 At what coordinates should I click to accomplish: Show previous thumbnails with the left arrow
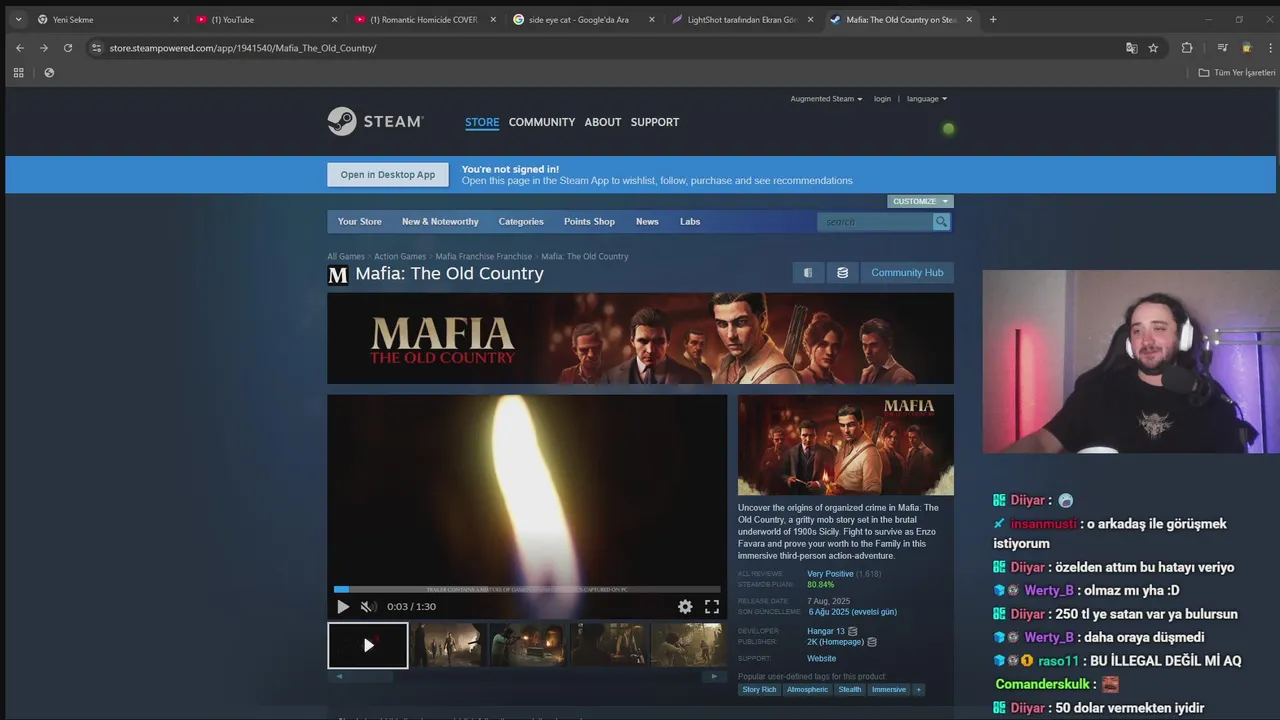tap(339, 676)
